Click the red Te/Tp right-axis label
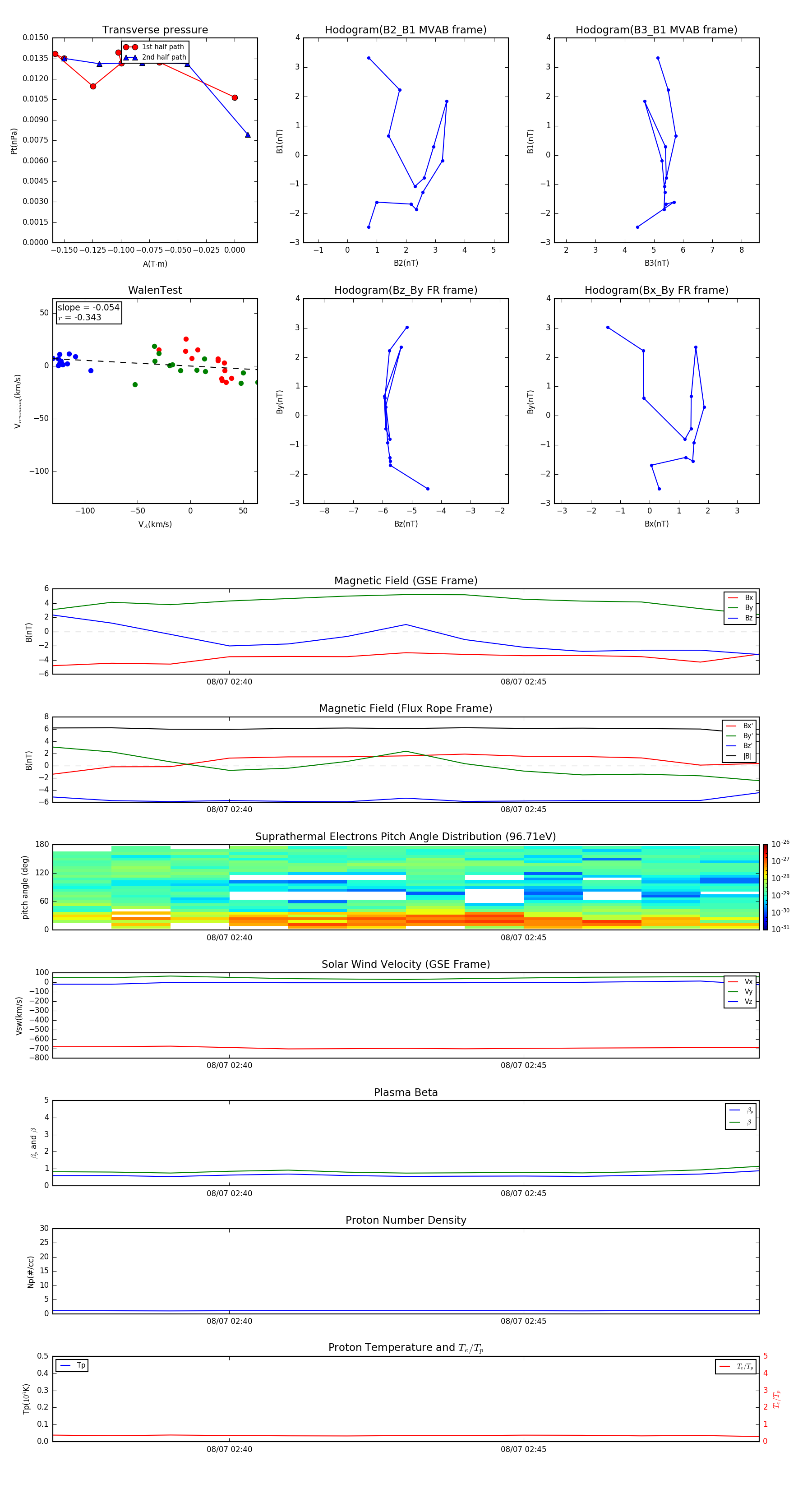Image resolution: width=812 pixels, height=1489 pixels. click(777, 1399)
